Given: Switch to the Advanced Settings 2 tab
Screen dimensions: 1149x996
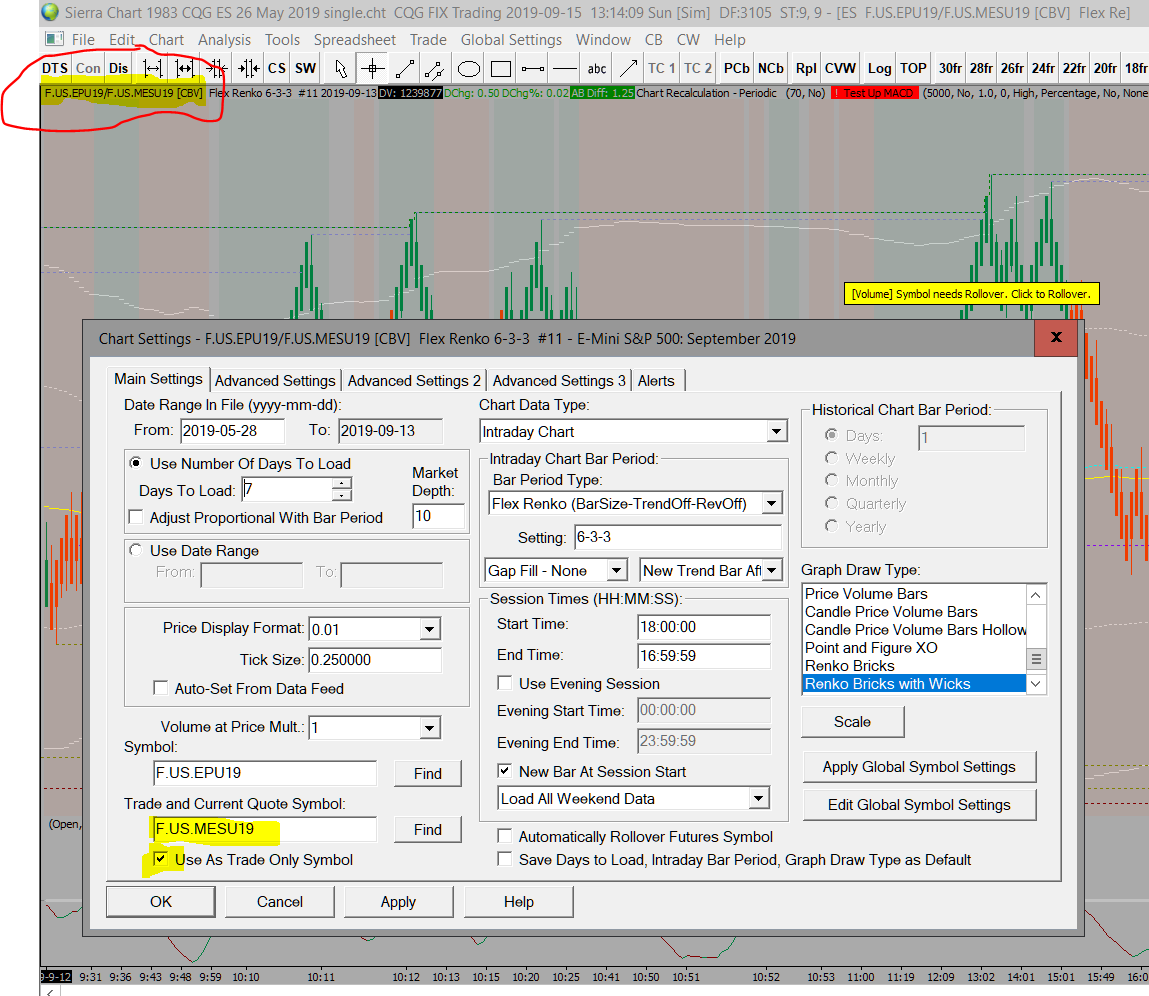Looking at the screenshot, I should pos(414,380).
